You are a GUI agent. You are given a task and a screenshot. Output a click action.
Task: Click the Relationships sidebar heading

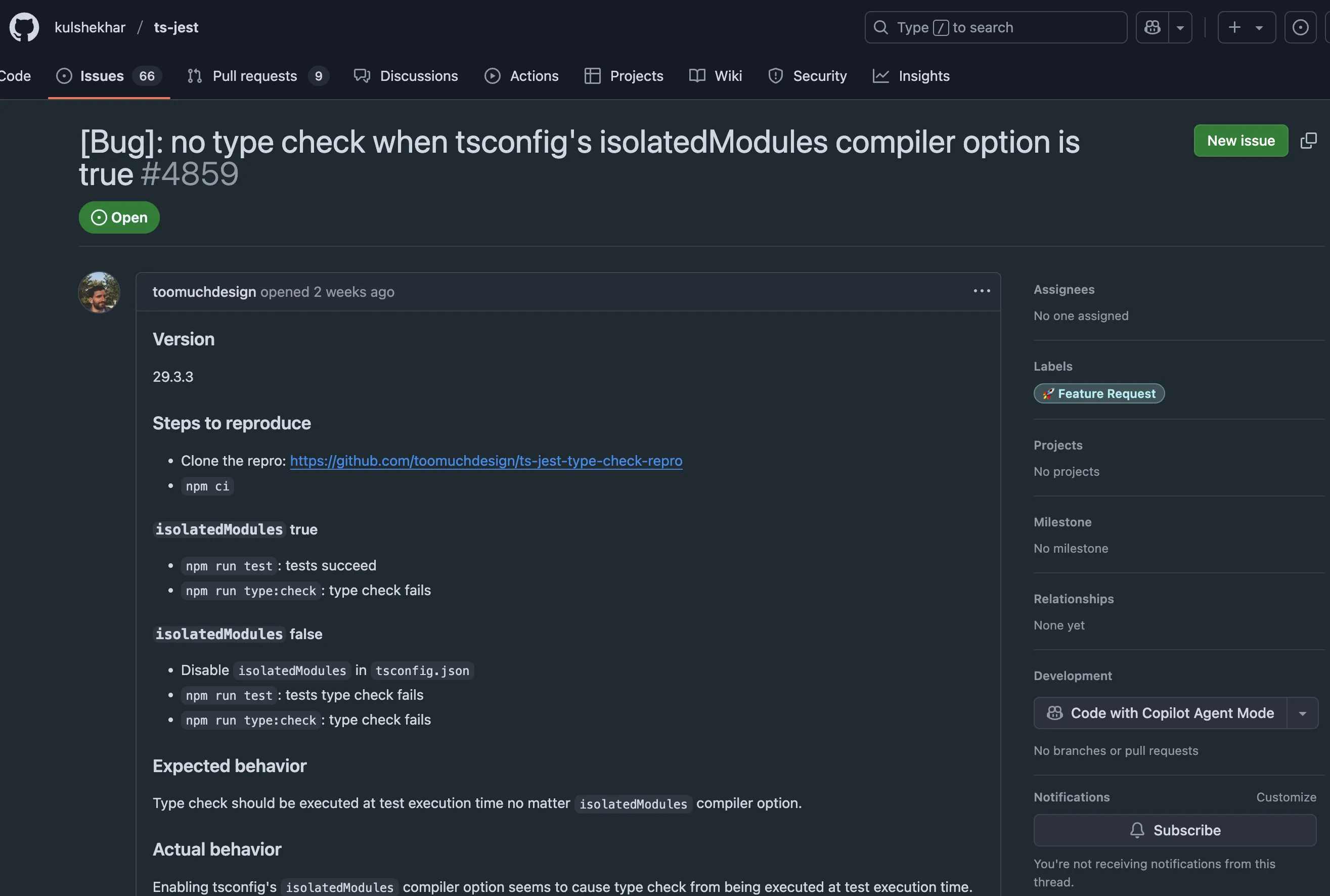coord(1074,599)
